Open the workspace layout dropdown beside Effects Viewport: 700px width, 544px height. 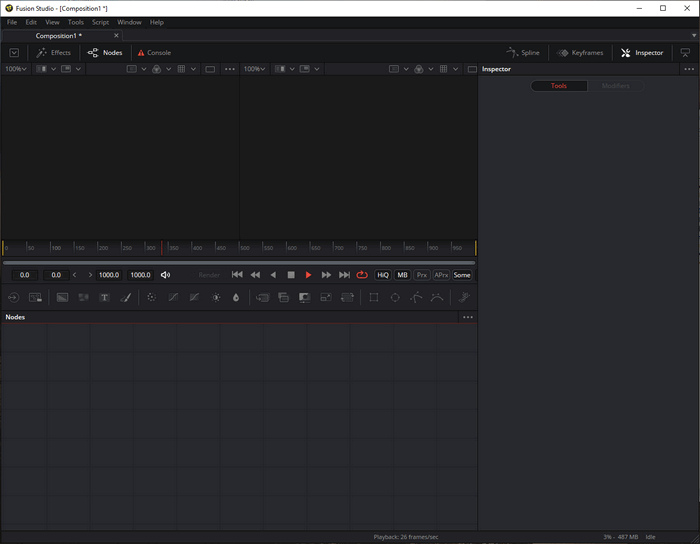click(x=14, y=53)
